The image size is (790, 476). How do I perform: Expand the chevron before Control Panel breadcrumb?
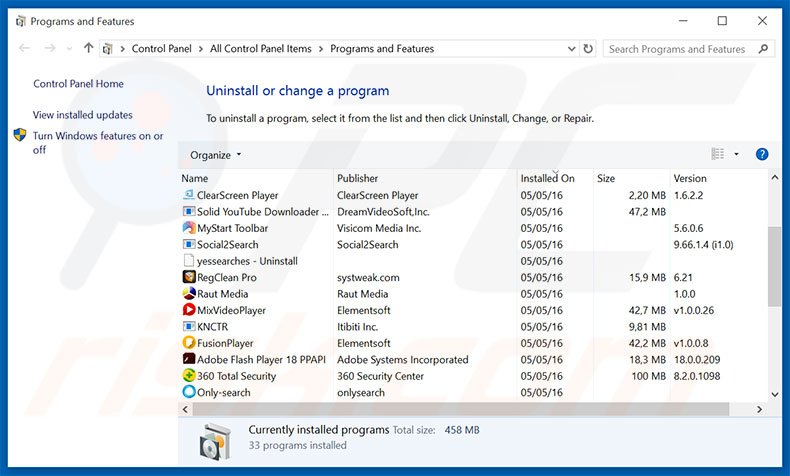coord(122,49)
